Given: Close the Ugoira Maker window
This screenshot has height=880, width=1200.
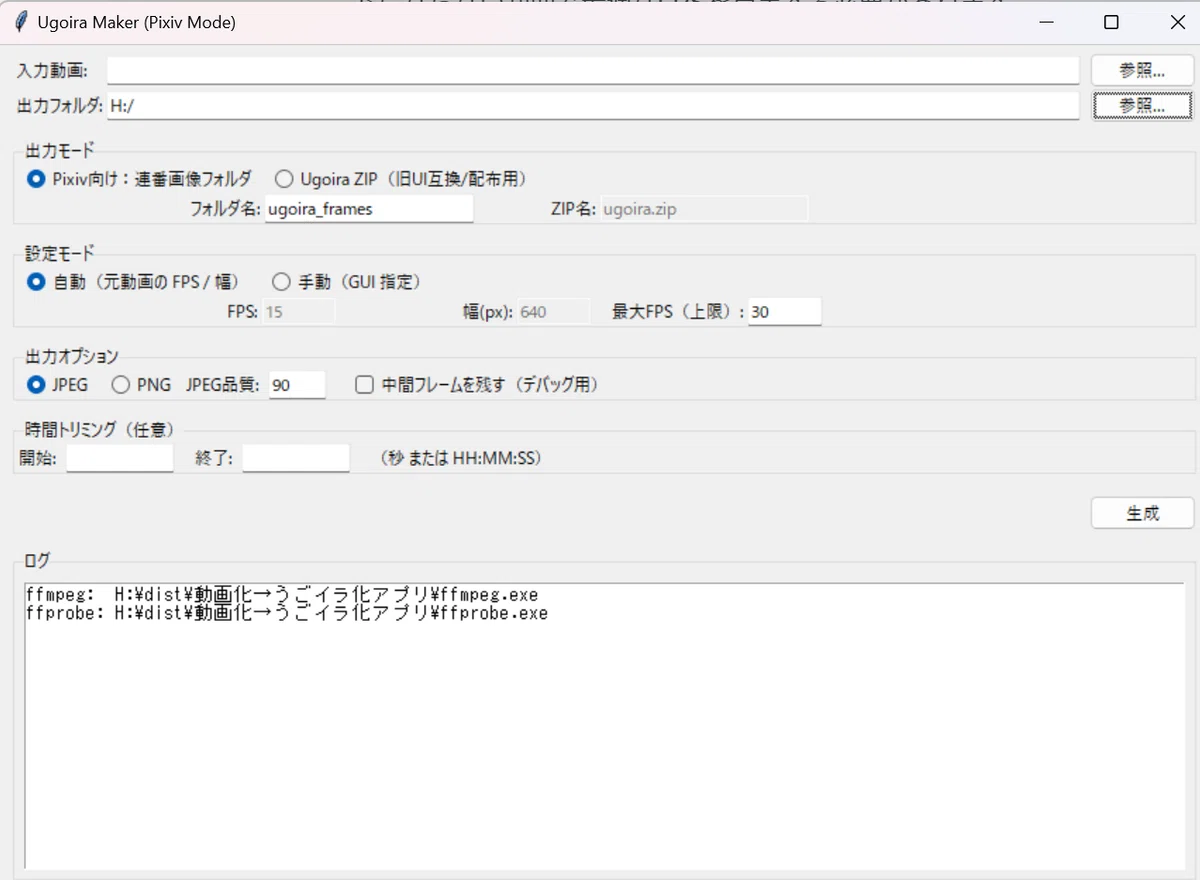Looking at the screenshot, I should (x=1176, y=22).
